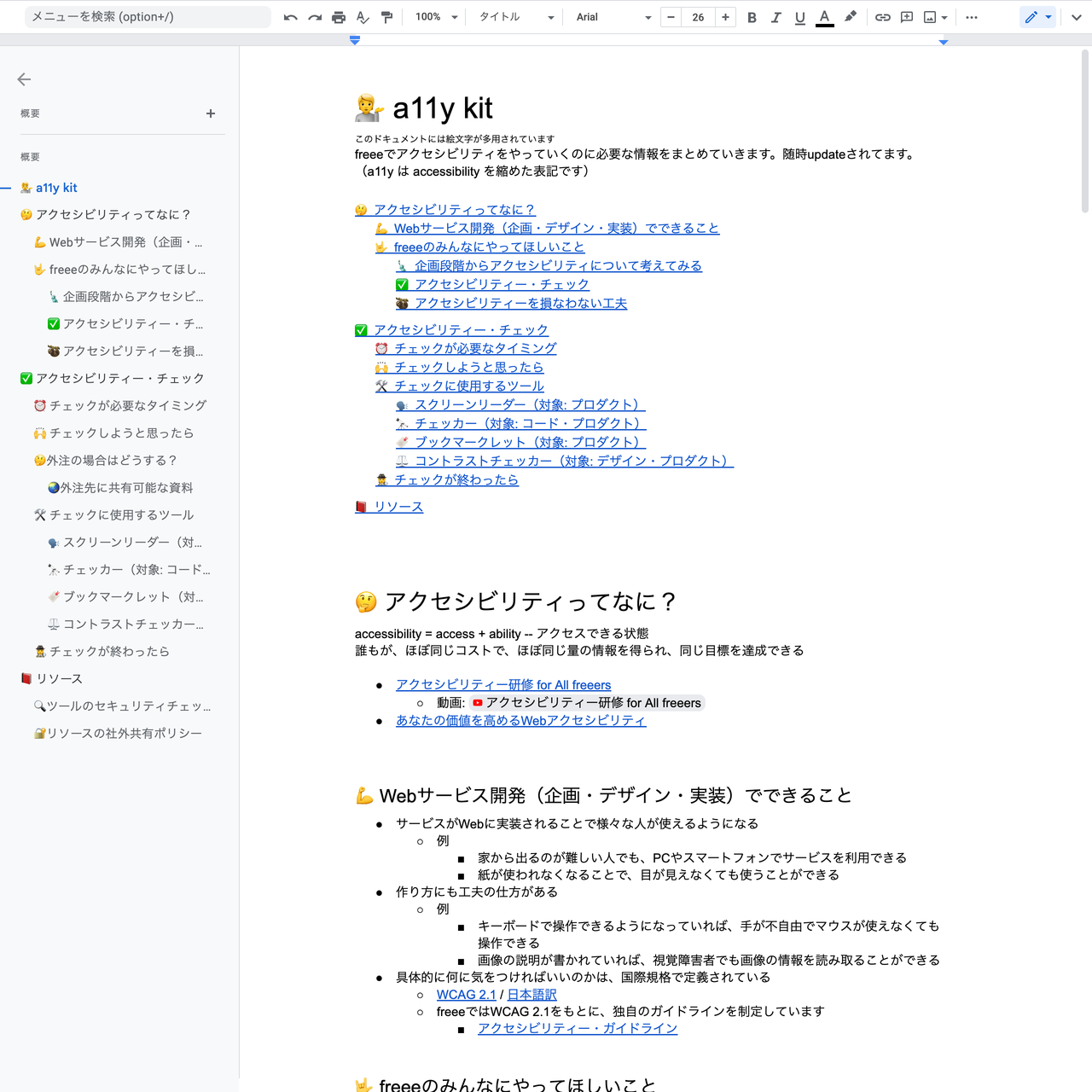Open link あなたの価値を高めるWebアクセシビリティ

pos(521,721)
